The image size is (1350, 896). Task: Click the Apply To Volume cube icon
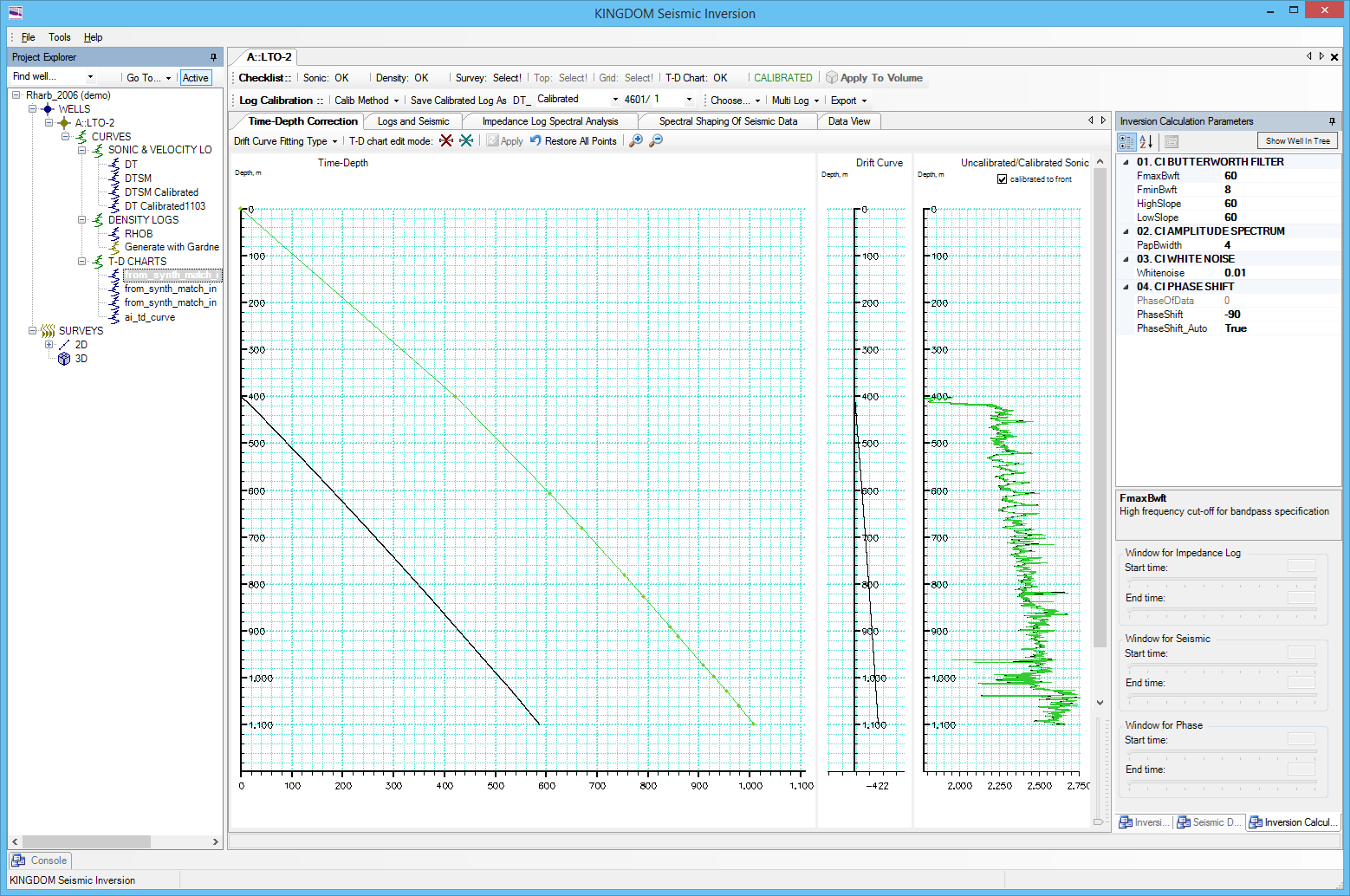pos(832,78)
